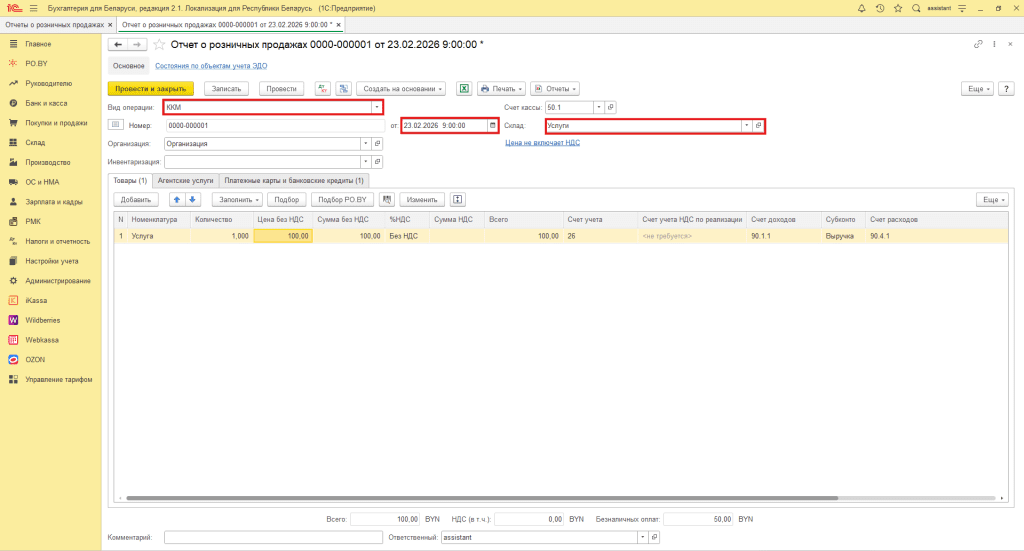1024x551 pixels.
Task: Expand the Вид операции dropdown
Action: click(x=376, y=107)
